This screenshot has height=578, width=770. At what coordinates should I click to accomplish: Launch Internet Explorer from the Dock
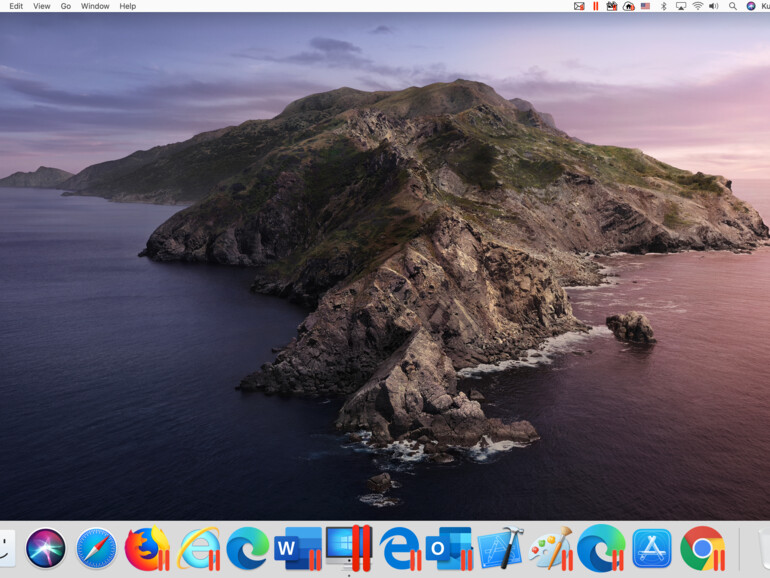point(197,548)
